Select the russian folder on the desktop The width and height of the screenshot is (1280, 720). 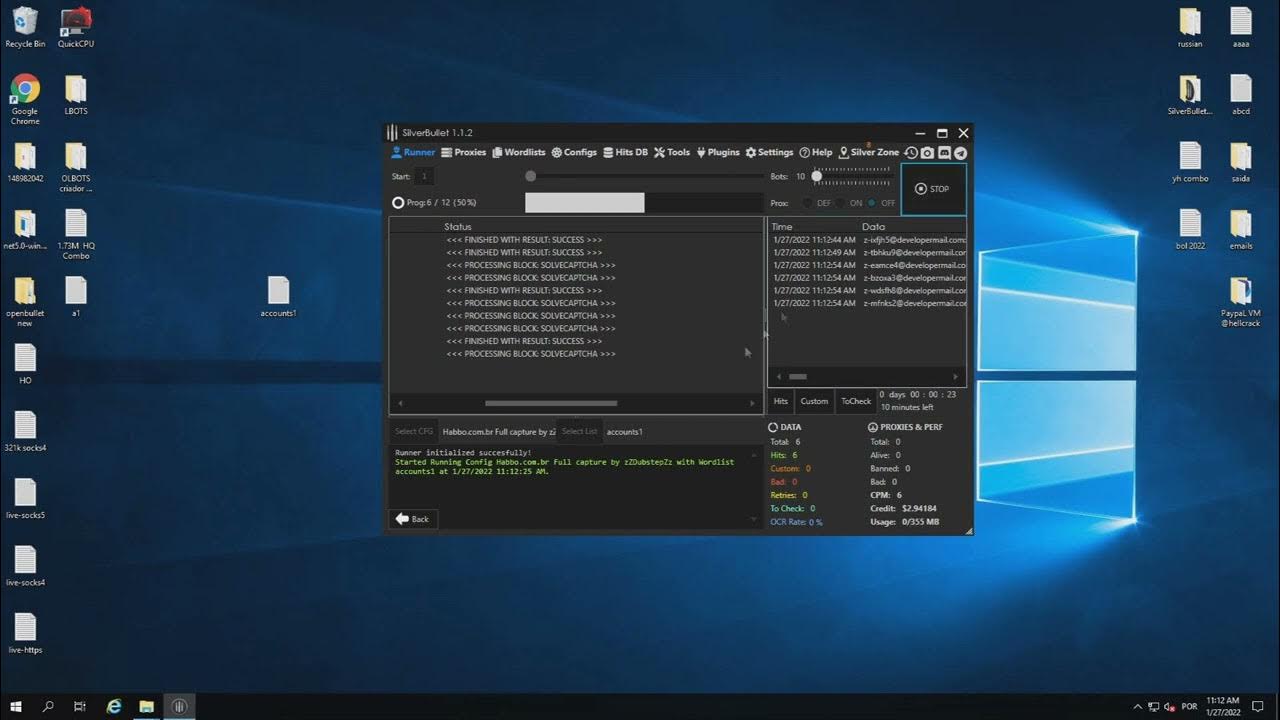1190,27
